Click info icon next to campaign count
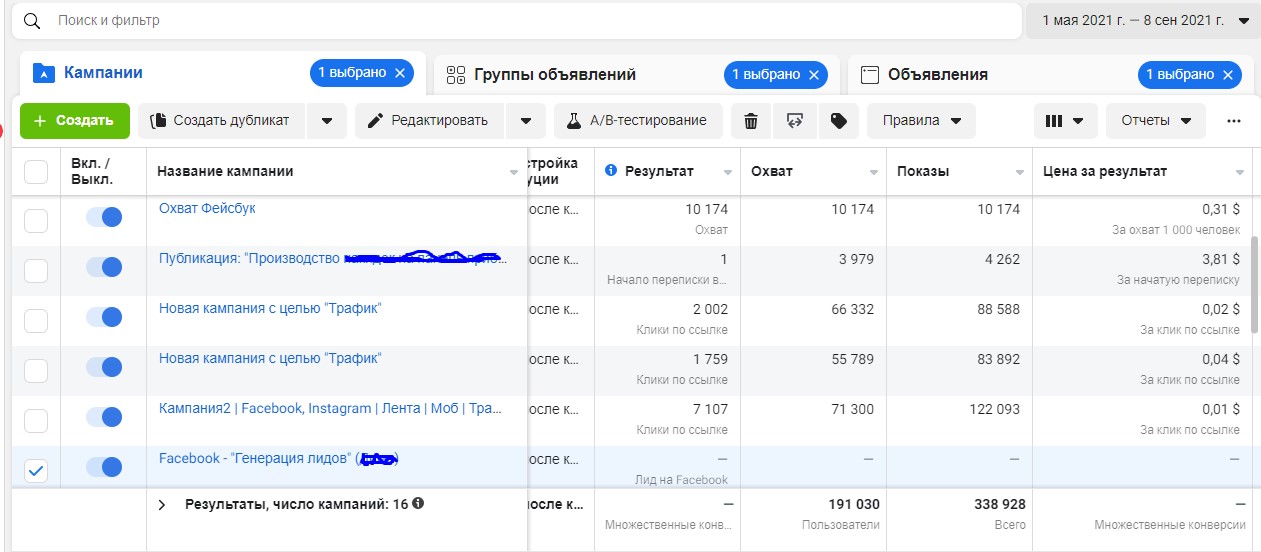This screenshot has height=552, width=1261. (x=418, y=504)
